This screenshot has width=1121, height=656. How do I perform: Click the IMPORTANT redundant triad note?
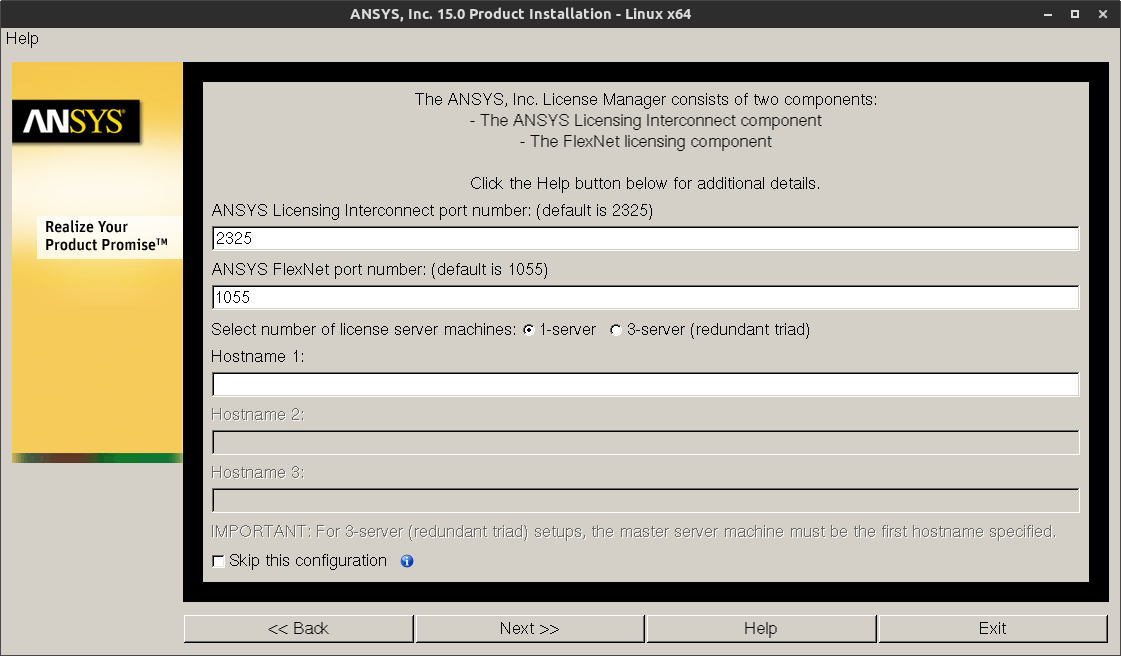click(x=633, y=532)
